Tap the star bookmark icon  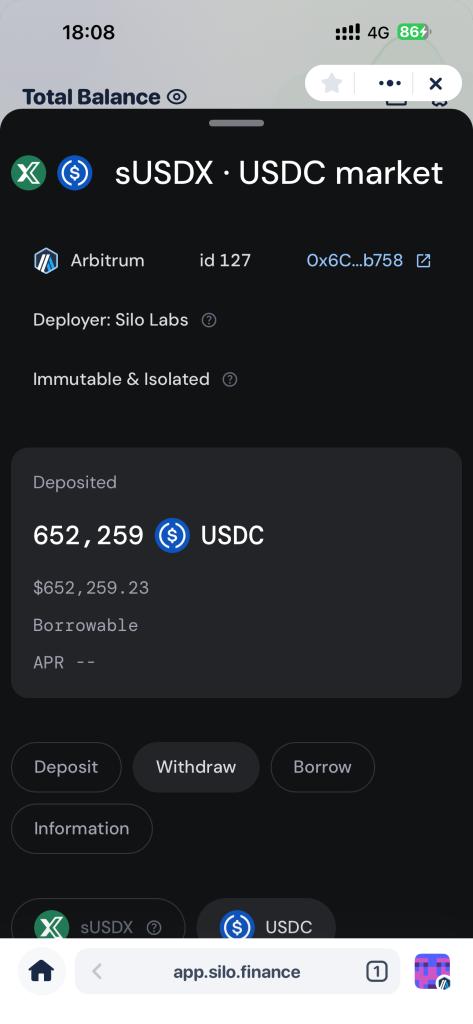(332, 83)
